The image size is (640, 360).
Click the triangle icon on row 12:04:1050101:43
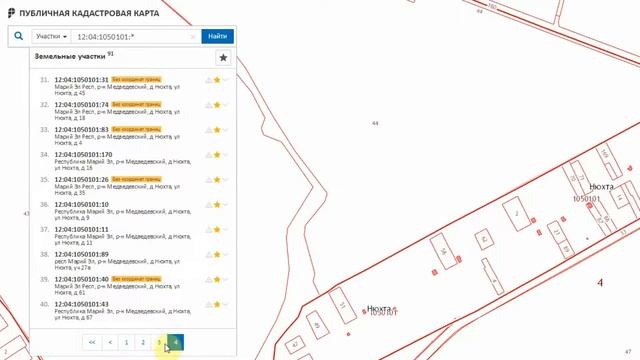coord(209,305)
